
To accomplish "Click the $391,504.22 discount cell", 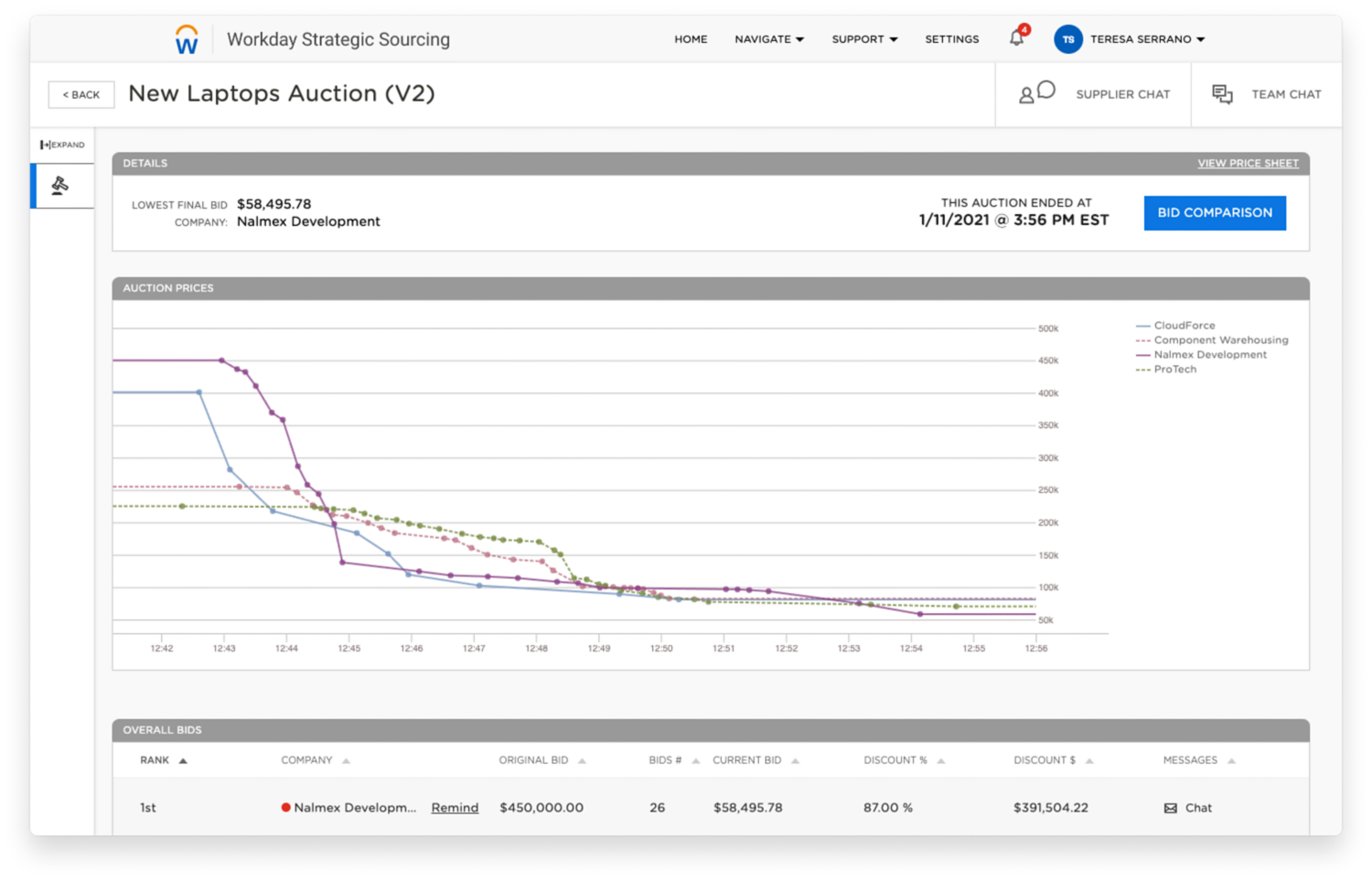I will click(x=1051, y=808).
